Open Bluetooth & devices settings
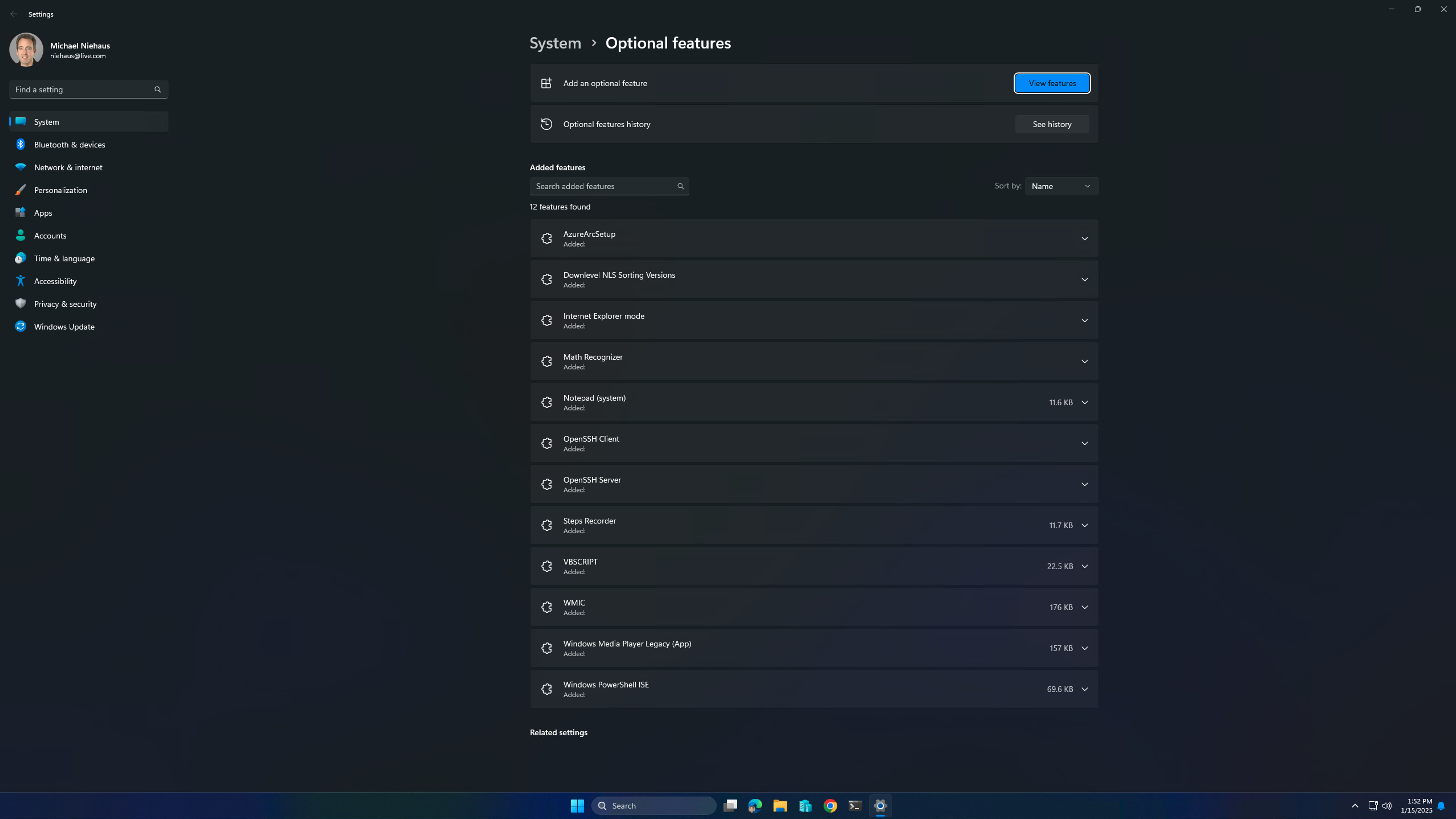The height and width of the screenshot is (819, 1456). click(x=69, y=145)
